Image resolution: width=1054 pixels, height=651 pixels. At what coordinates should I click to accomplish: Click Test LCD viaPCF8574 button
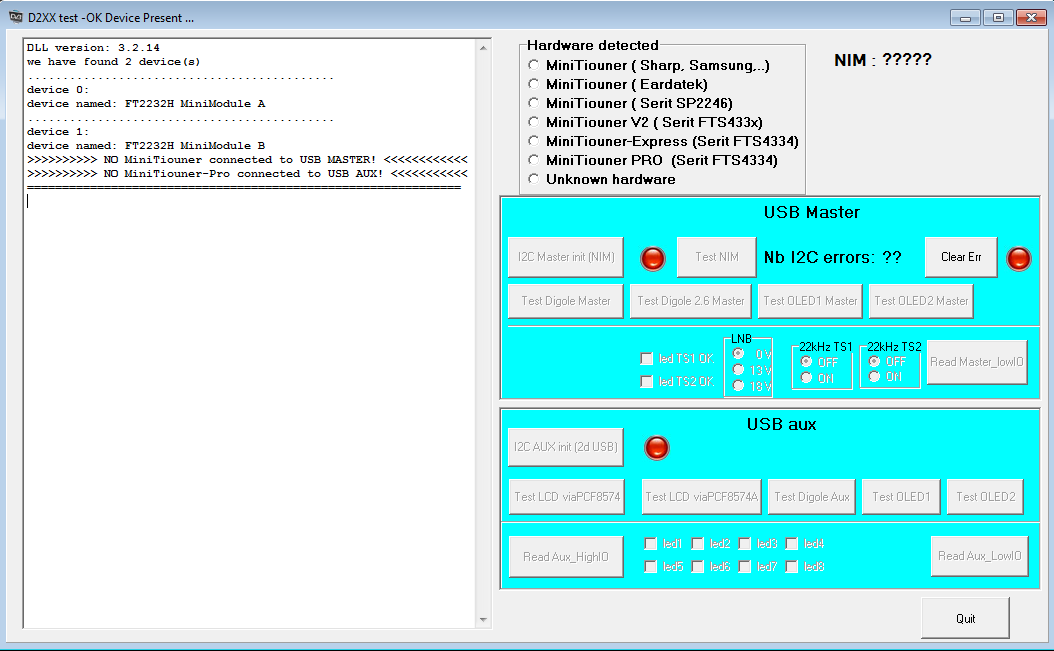click(x=567, y=496)
